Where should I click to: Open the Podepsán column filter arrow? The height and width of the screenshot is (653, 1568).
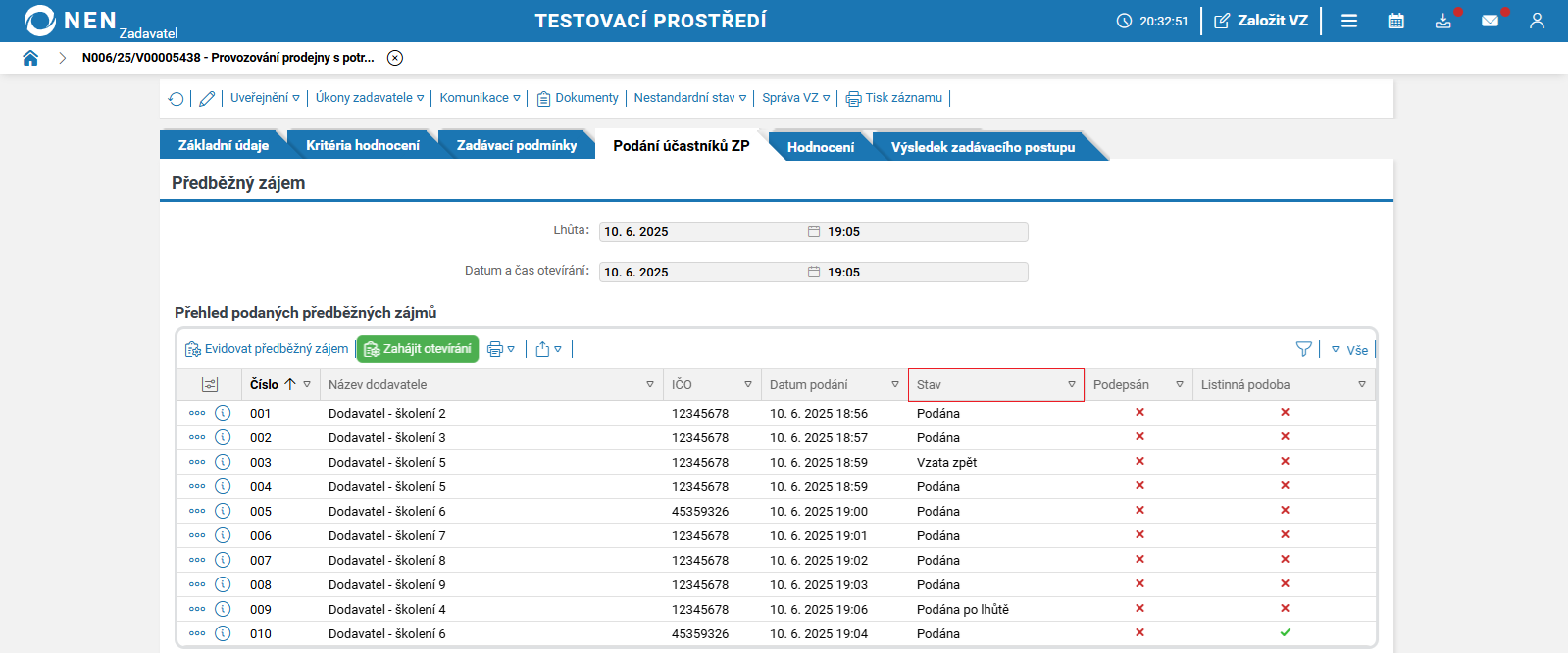(x=1180, y=384)
